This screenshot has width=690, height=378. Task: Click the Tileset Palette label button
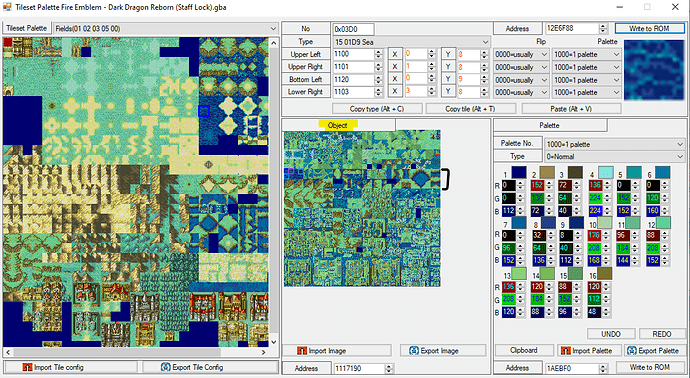click(27, 28)
